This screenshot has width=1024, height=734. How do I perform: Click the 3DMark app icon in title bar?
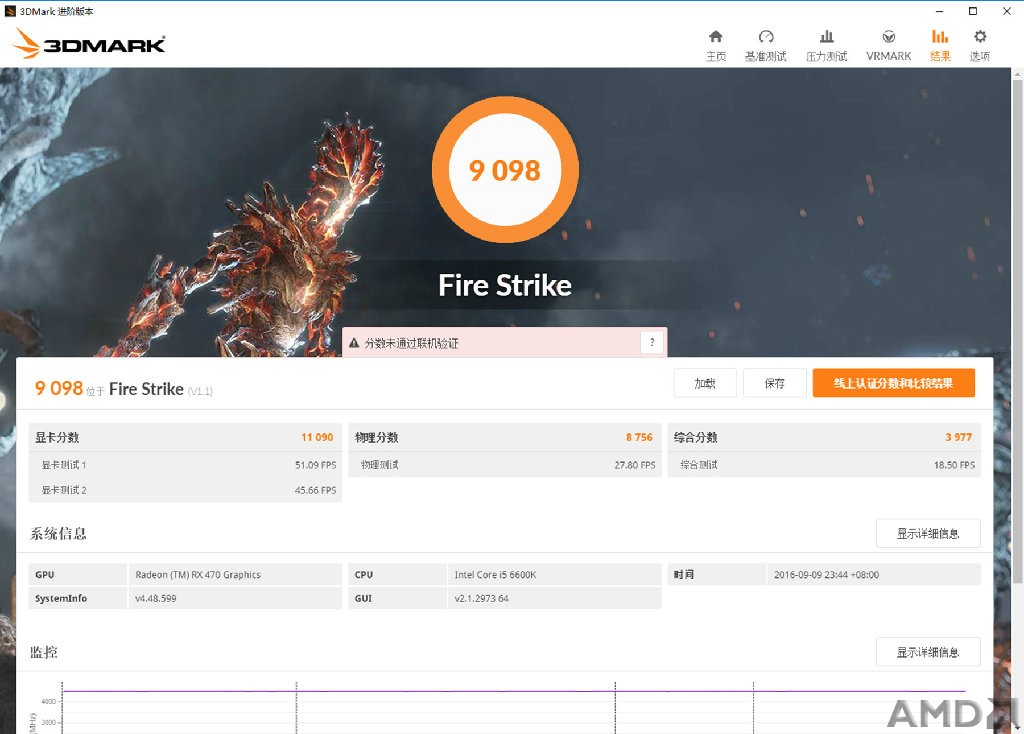(10, 11)
